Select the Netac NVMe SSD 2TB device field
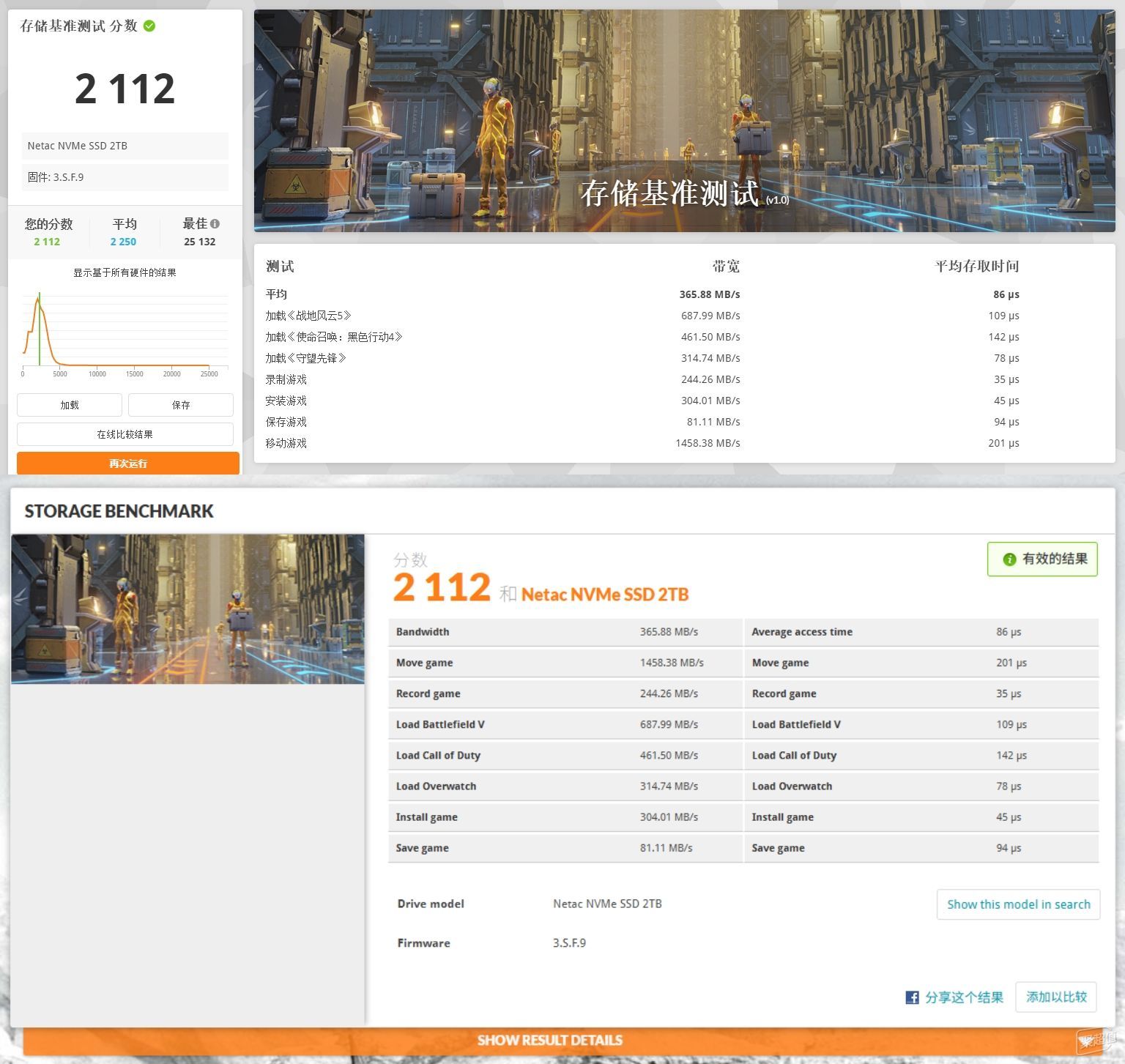 (x=125, y=146)
